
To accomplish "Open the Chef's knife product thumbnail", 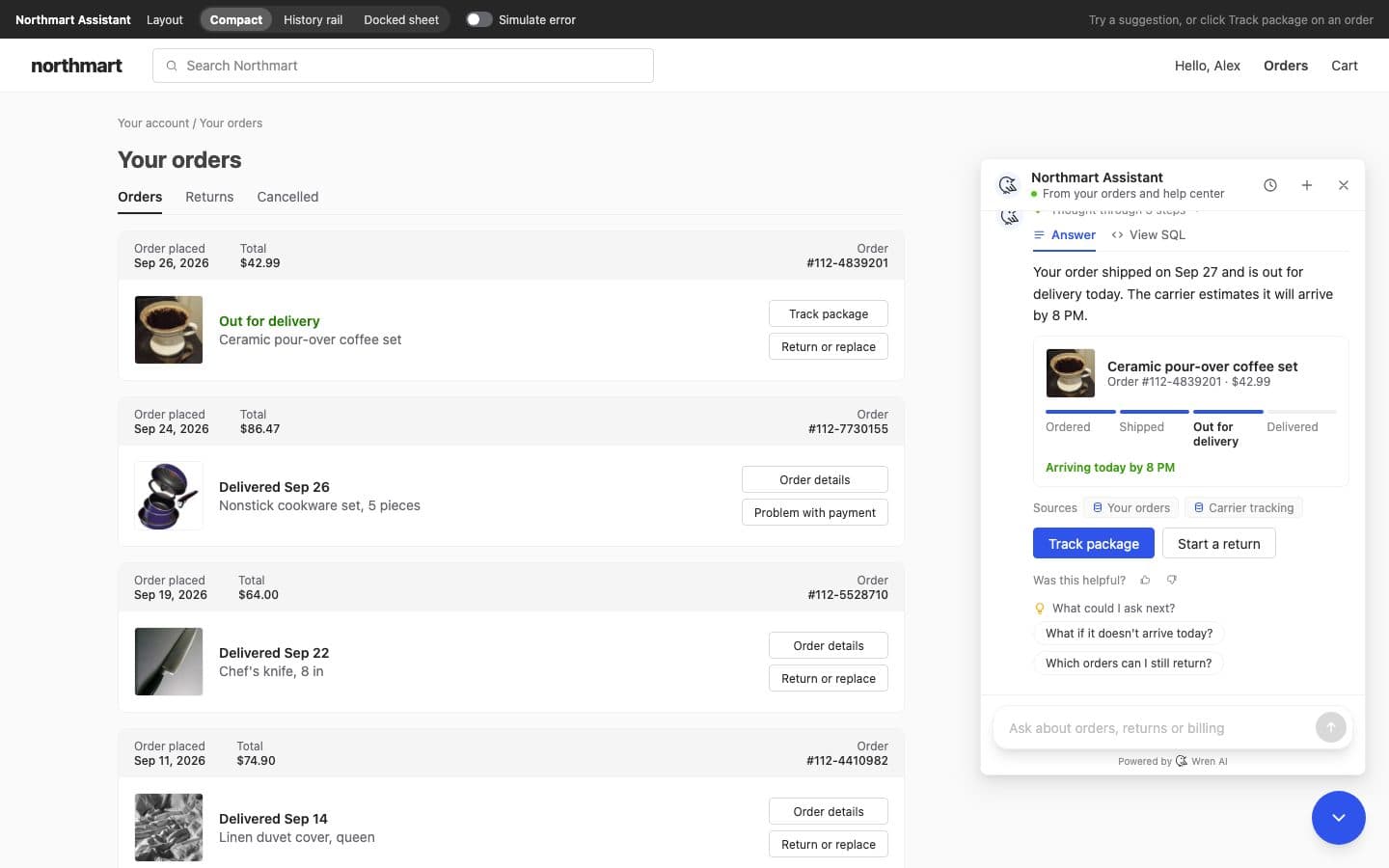I will coord(169,662).
